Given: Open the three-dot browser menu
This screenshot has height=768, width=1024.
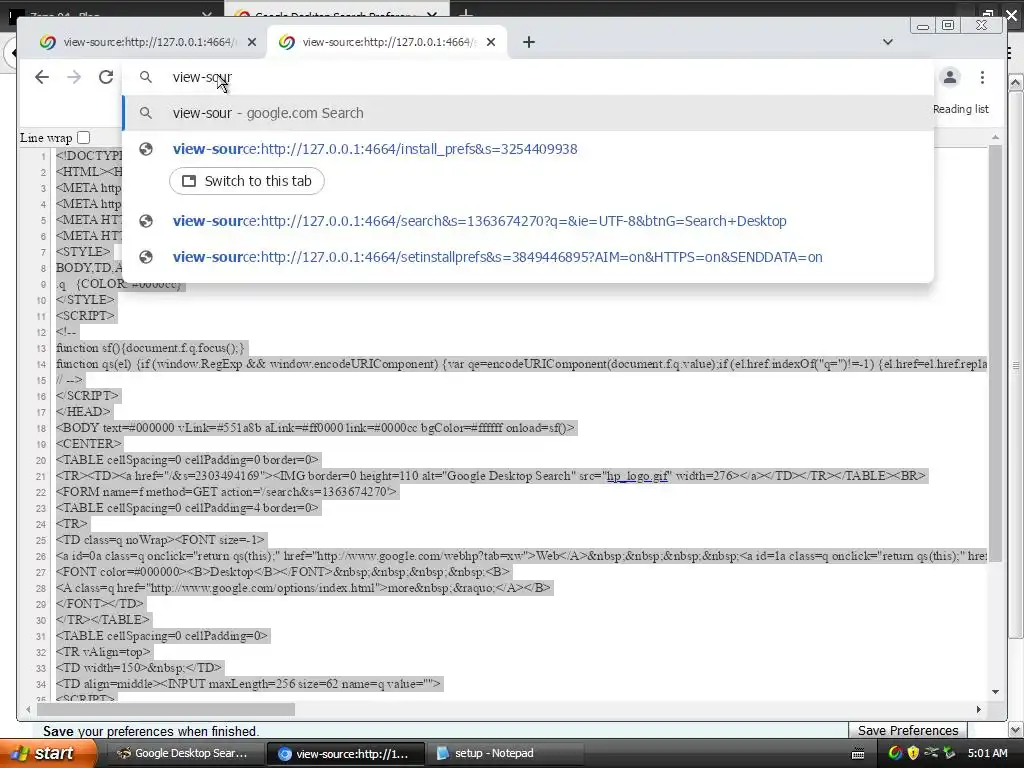Looking at the screenshot, I should point(982,77).
